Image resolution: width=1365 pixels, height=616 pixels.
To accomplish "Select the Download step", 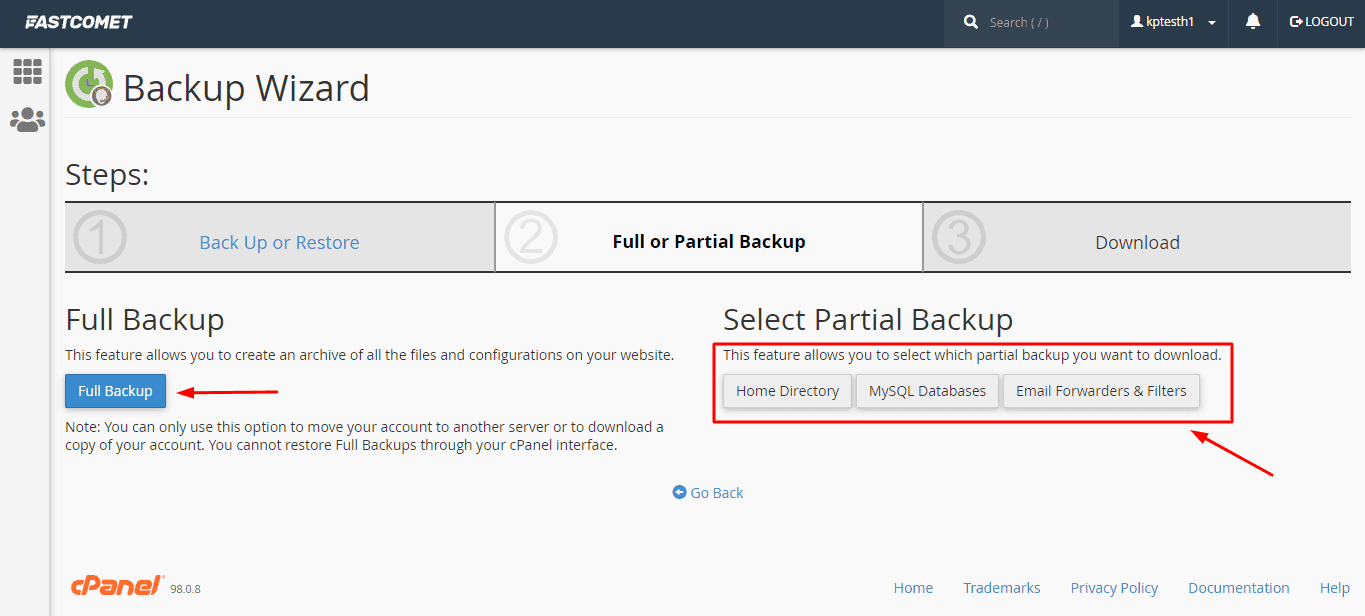I will pyautogui.click(x=1137, y=243).
